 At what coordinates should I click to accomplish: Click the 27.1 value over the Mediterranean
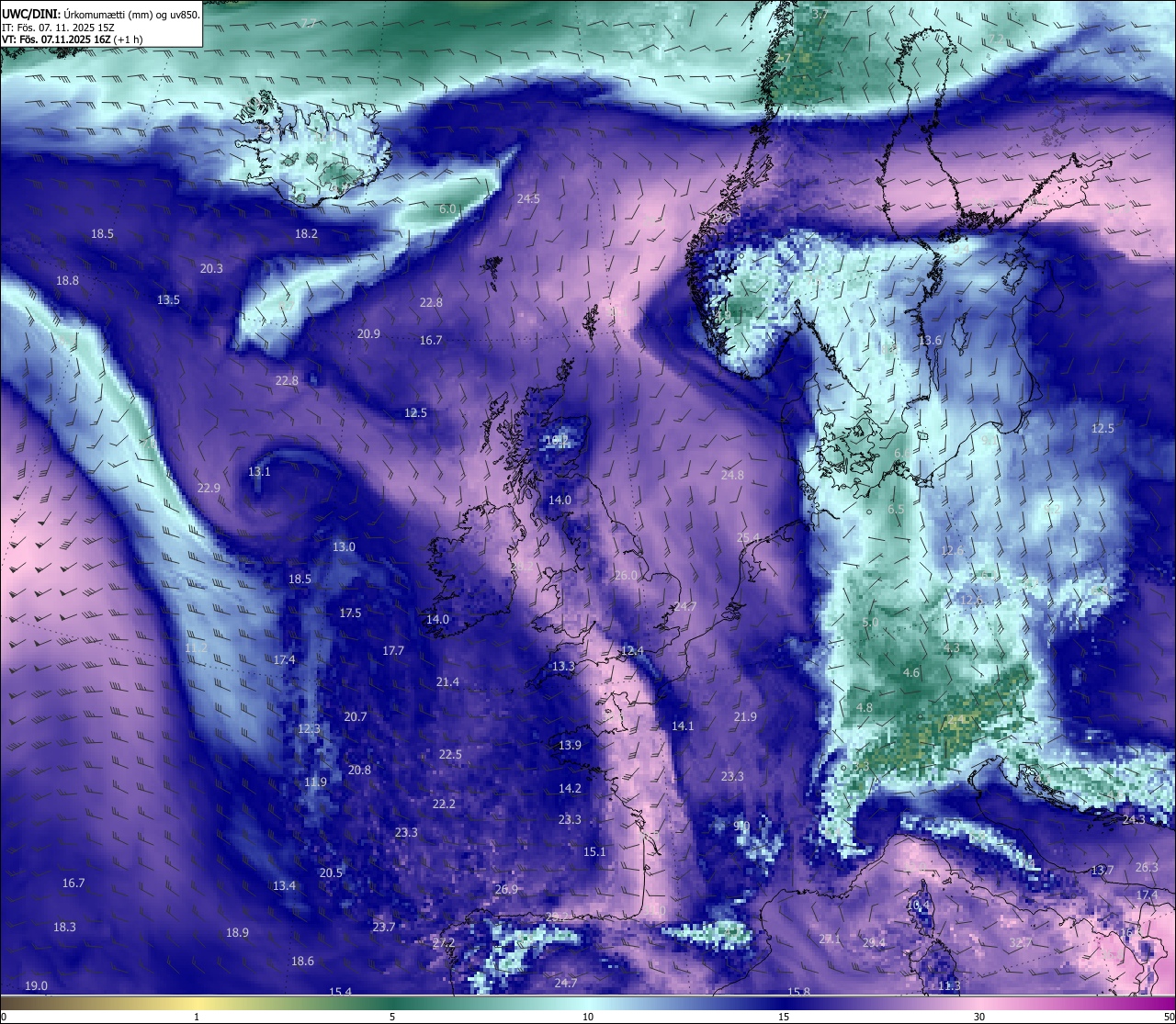[830, 940]
